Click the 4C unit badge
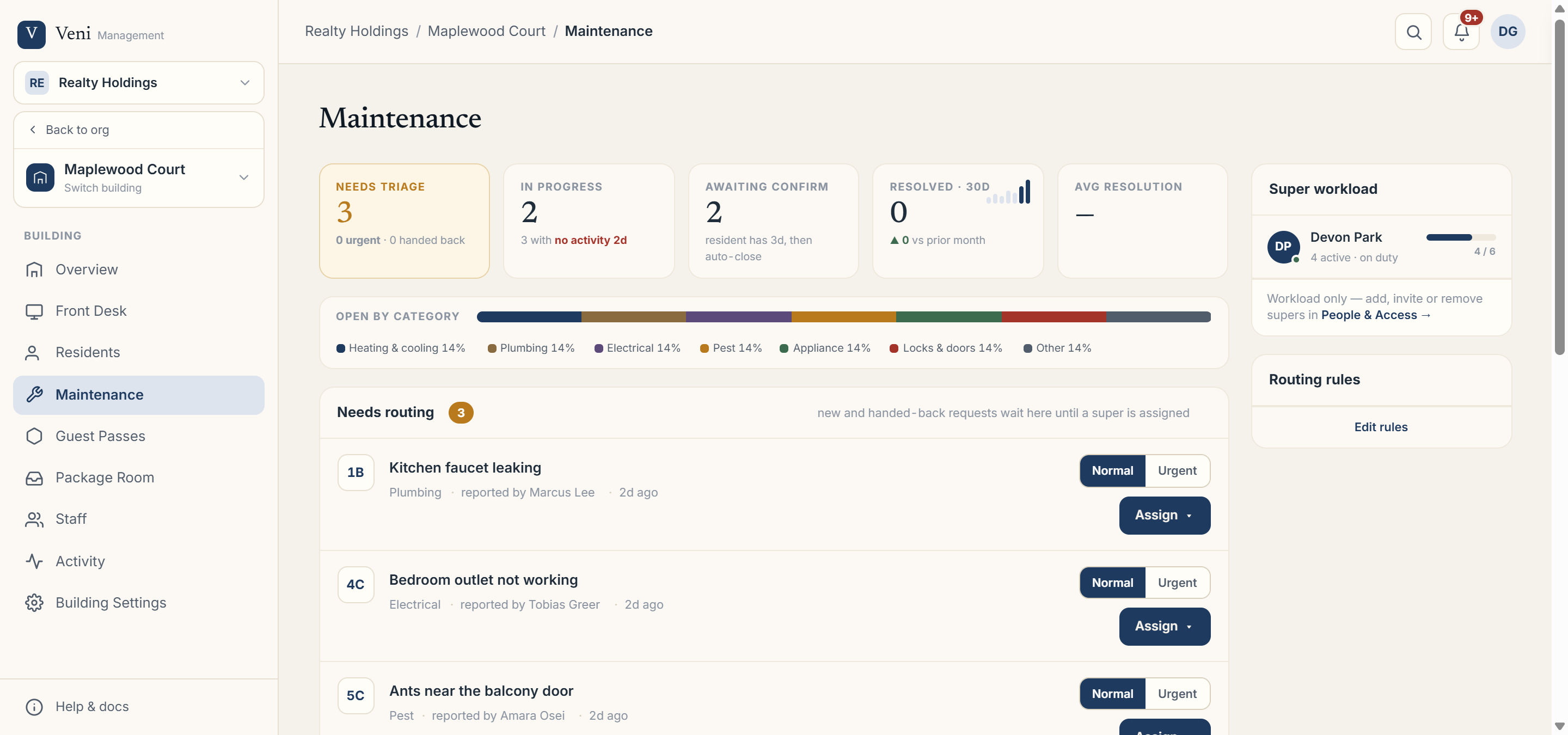This screenshot has width=1568, height=735. (x=356, y=584)
